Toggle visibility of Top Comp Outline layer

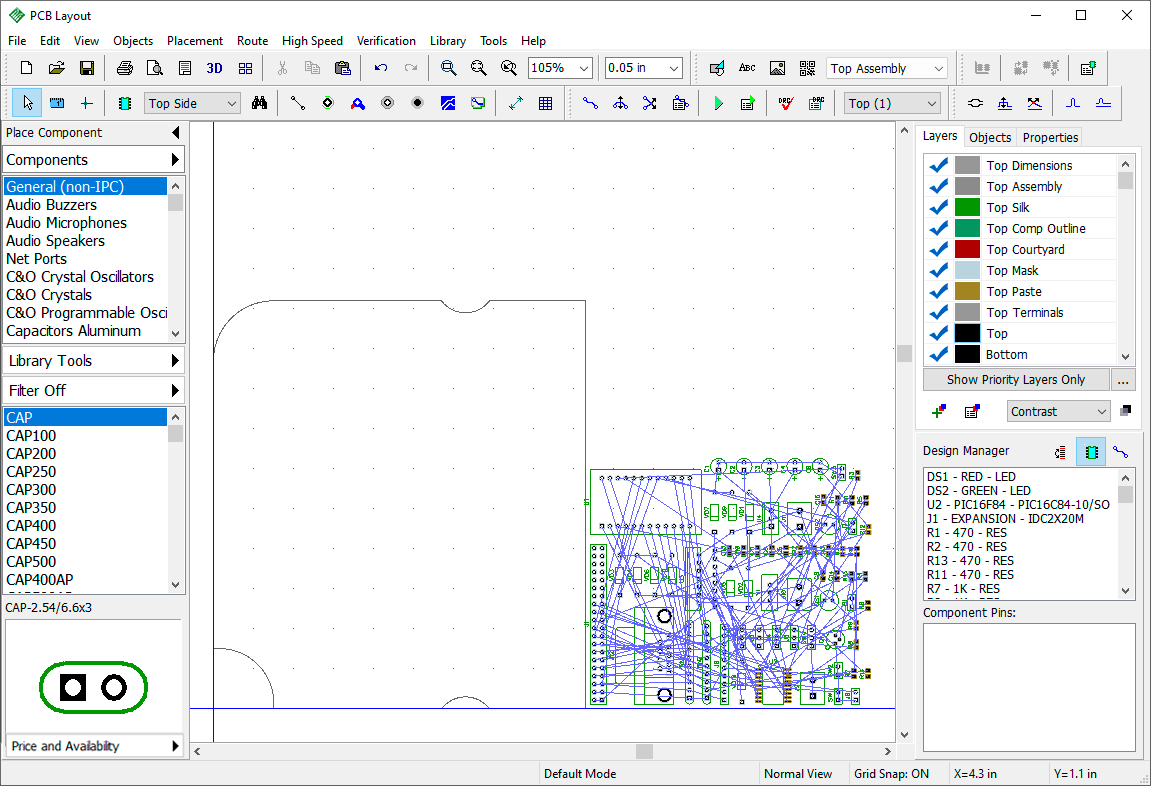pyautogui.click(x=938, y=228)
